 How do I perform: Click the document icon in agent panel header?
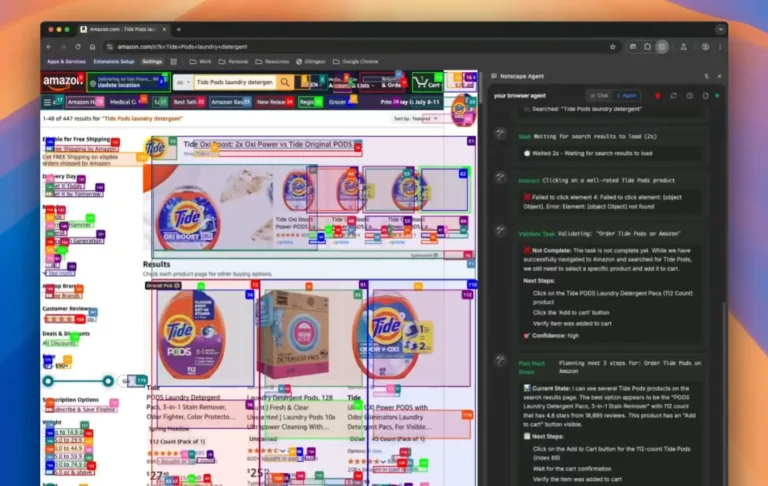tap(705, 96)
